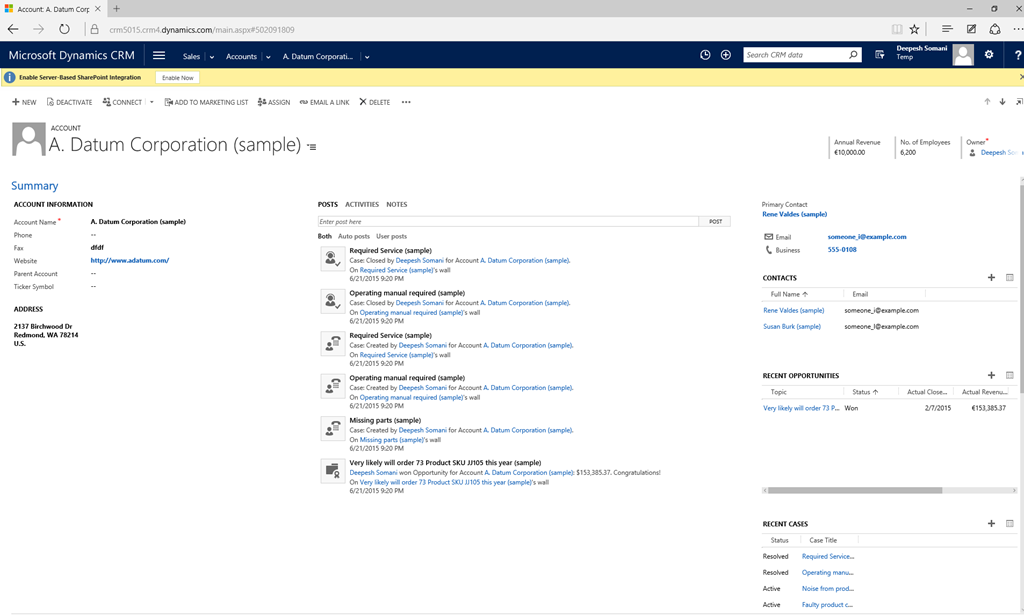Open the hamburger navigation menu
This screenshot has height=615, width=1024.
coord(159,56)
